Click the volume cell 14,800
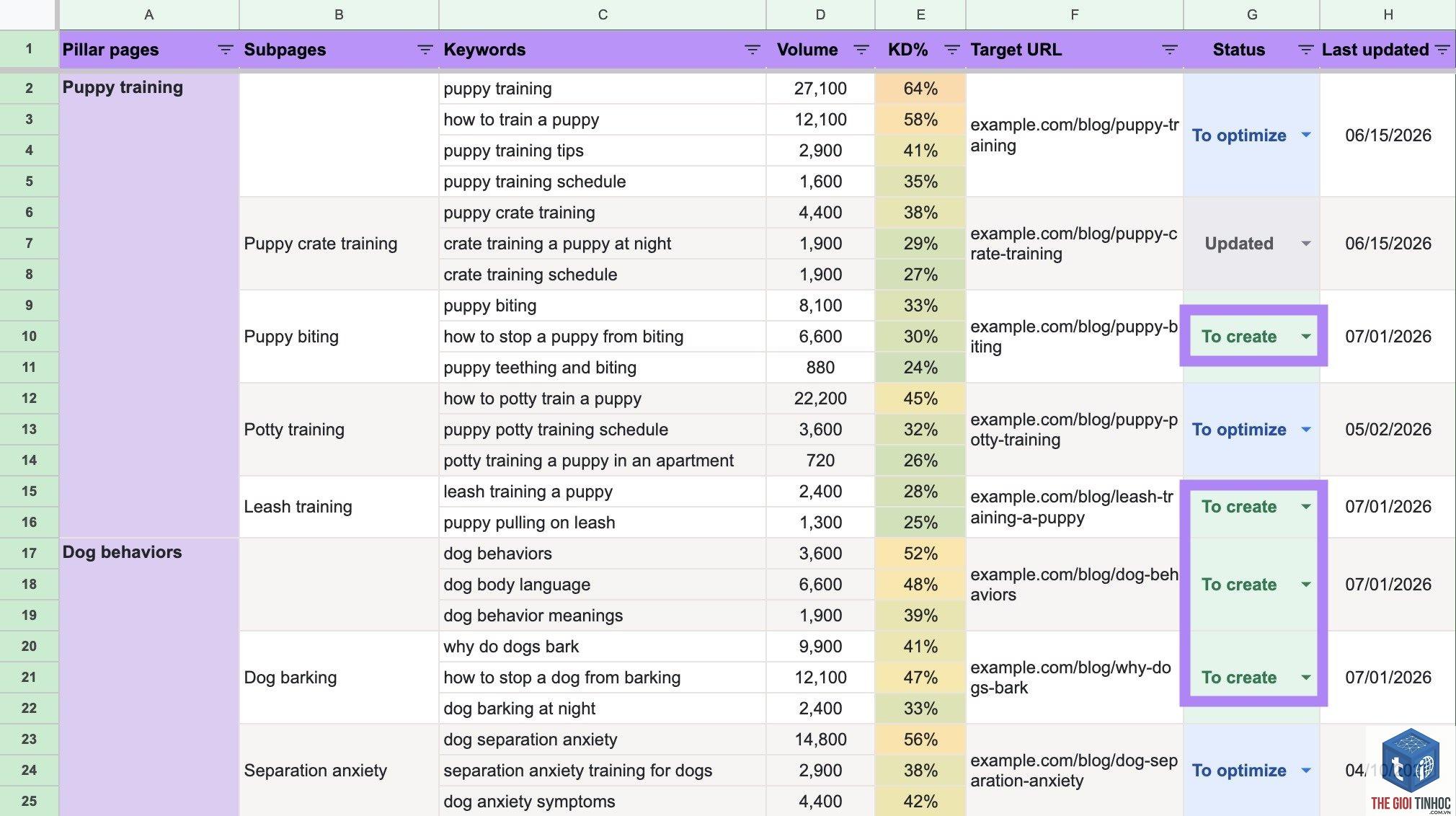The width and height of the screenshot is (1456, 816). tap(820, 740)
